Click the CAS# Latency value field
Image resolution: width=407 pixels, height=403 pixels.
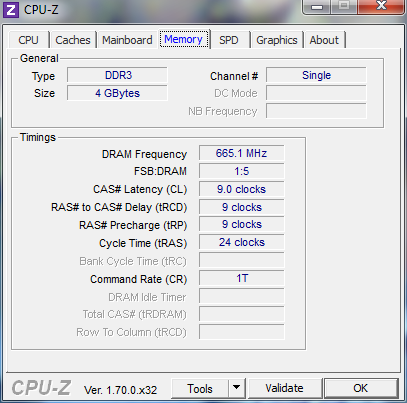tap(241, 189)
